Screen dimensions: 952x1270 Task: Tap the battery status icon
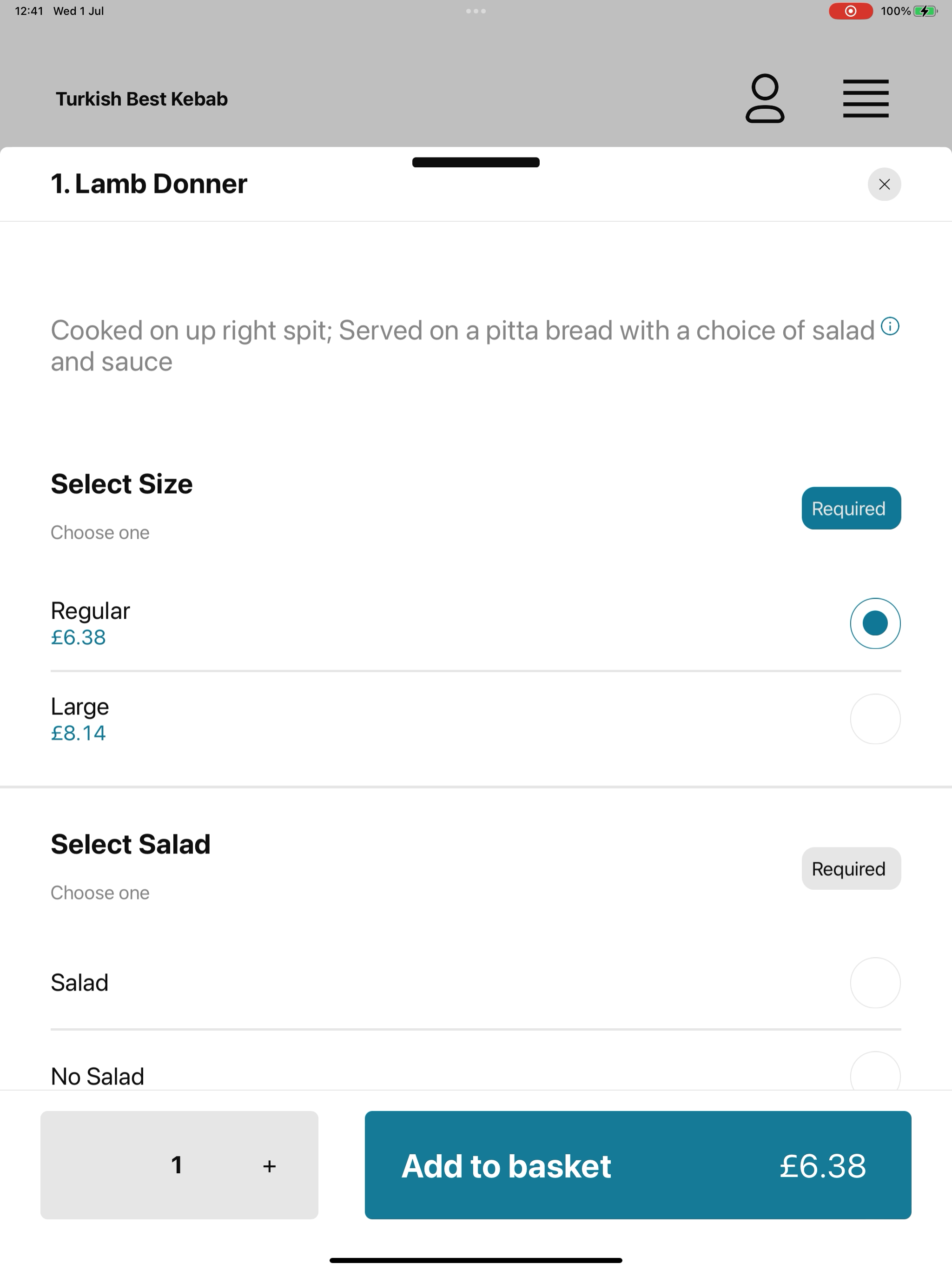tap(926, 11)
